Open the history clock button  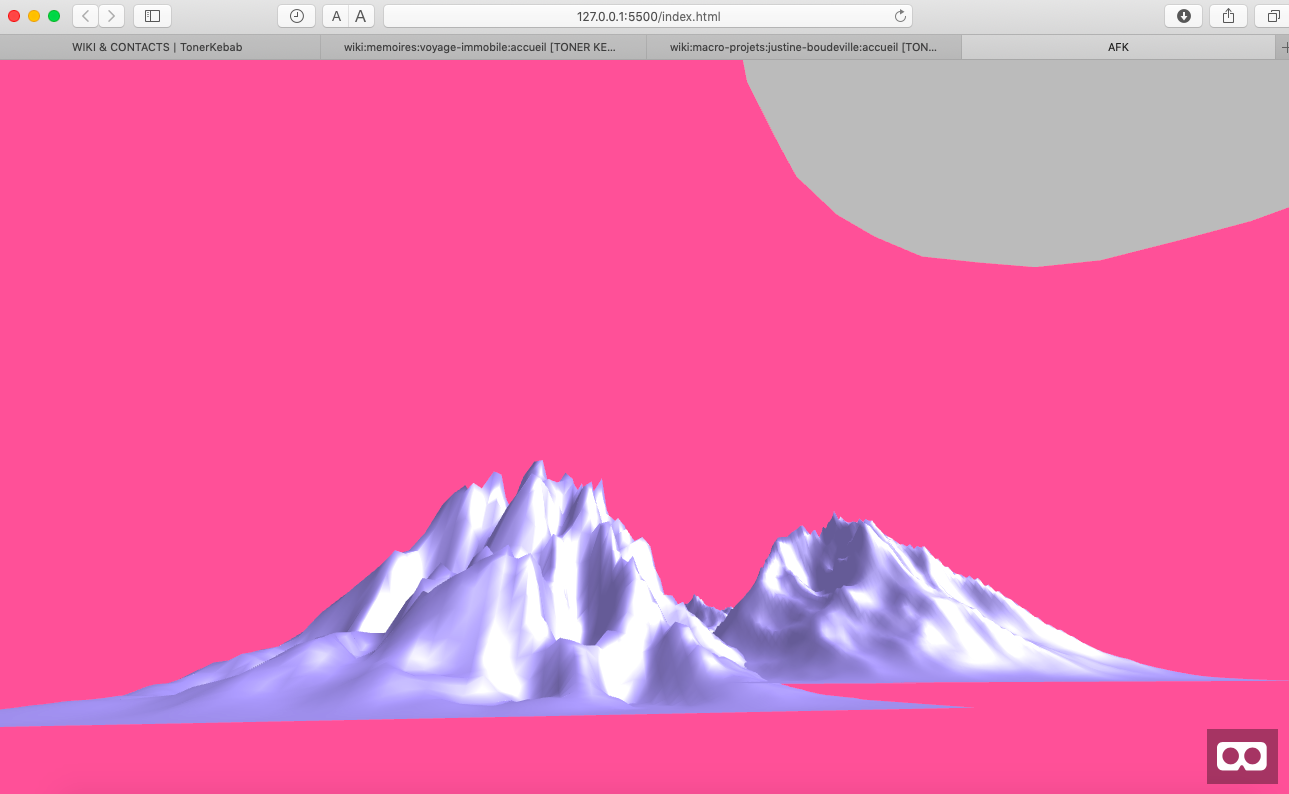(296, 16)
